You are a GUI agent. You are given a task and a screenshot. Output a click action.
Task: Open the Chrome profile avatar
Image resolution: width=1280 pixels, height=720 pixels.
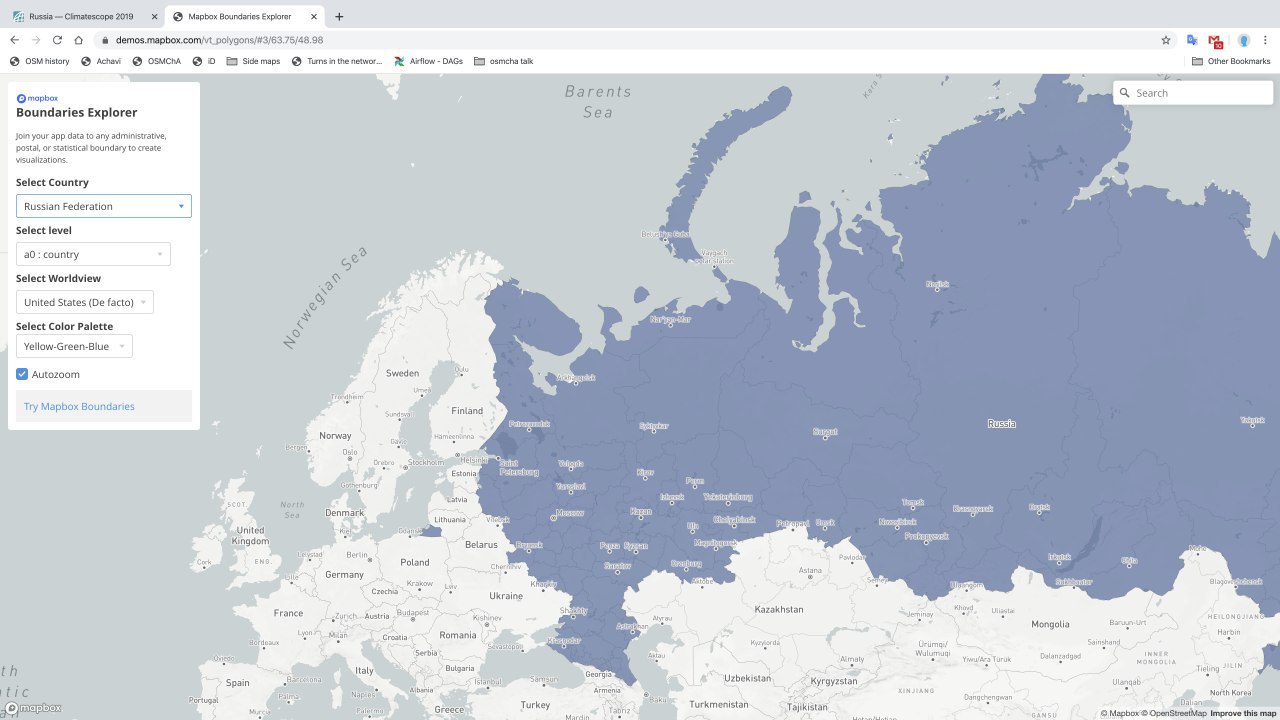(x=1244, y=40)
